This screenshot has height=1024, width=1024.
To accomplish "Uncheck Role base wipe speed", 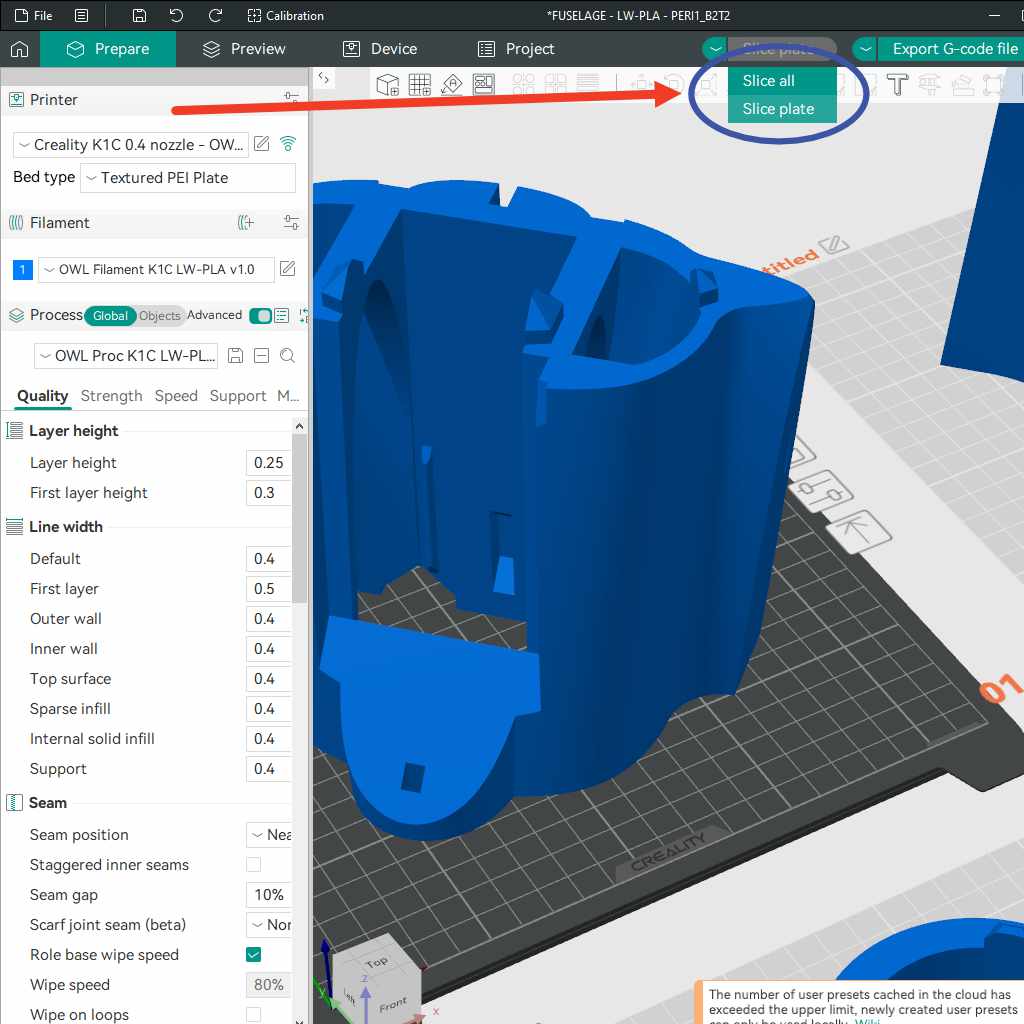I will click(x=254, y=955).
